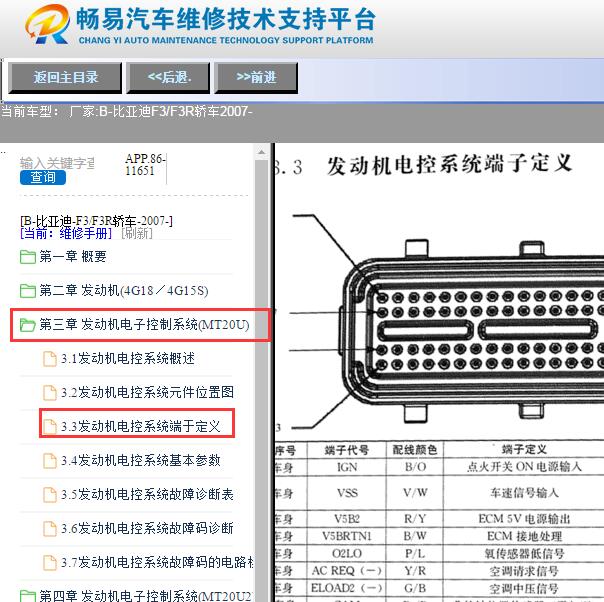Click the 配线颜色 column header
The image size is (604, 602).
coord(415,450)
